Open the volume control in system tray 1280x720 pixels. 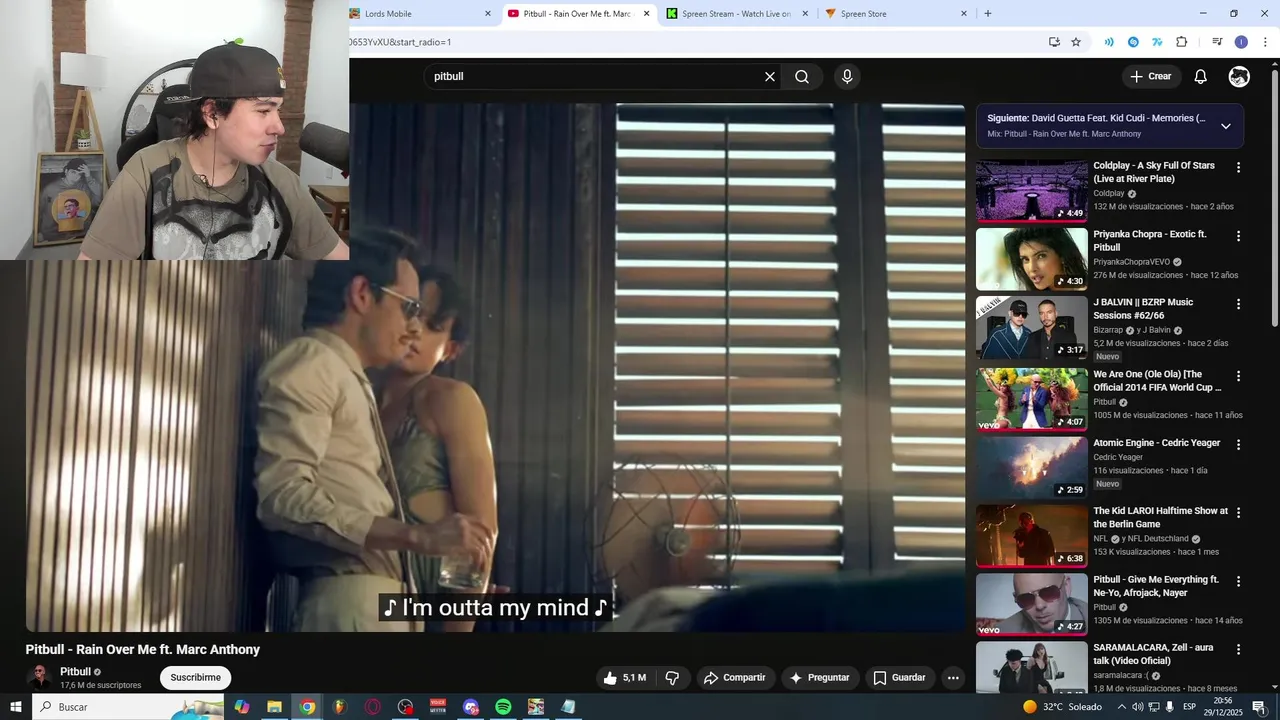1137,707
